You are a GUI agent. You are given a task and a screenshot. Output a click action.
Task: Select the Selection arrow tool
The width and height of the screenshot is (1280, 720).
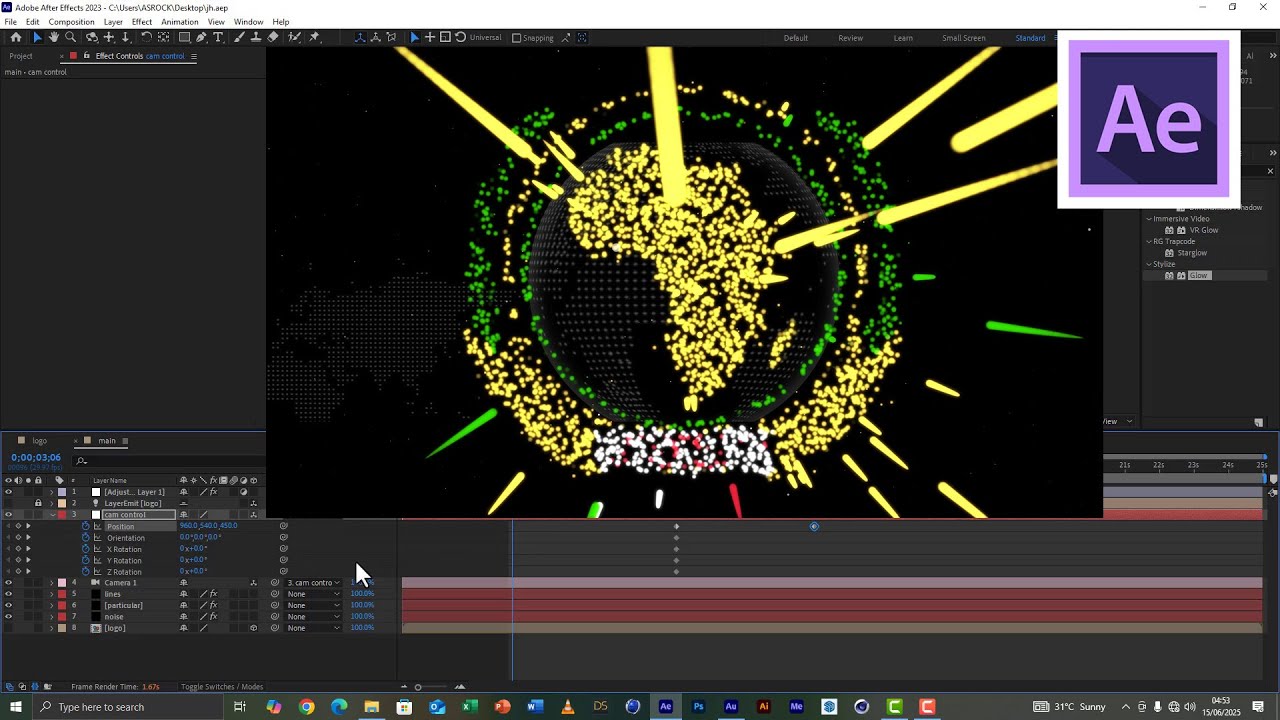tap(37, 37)
